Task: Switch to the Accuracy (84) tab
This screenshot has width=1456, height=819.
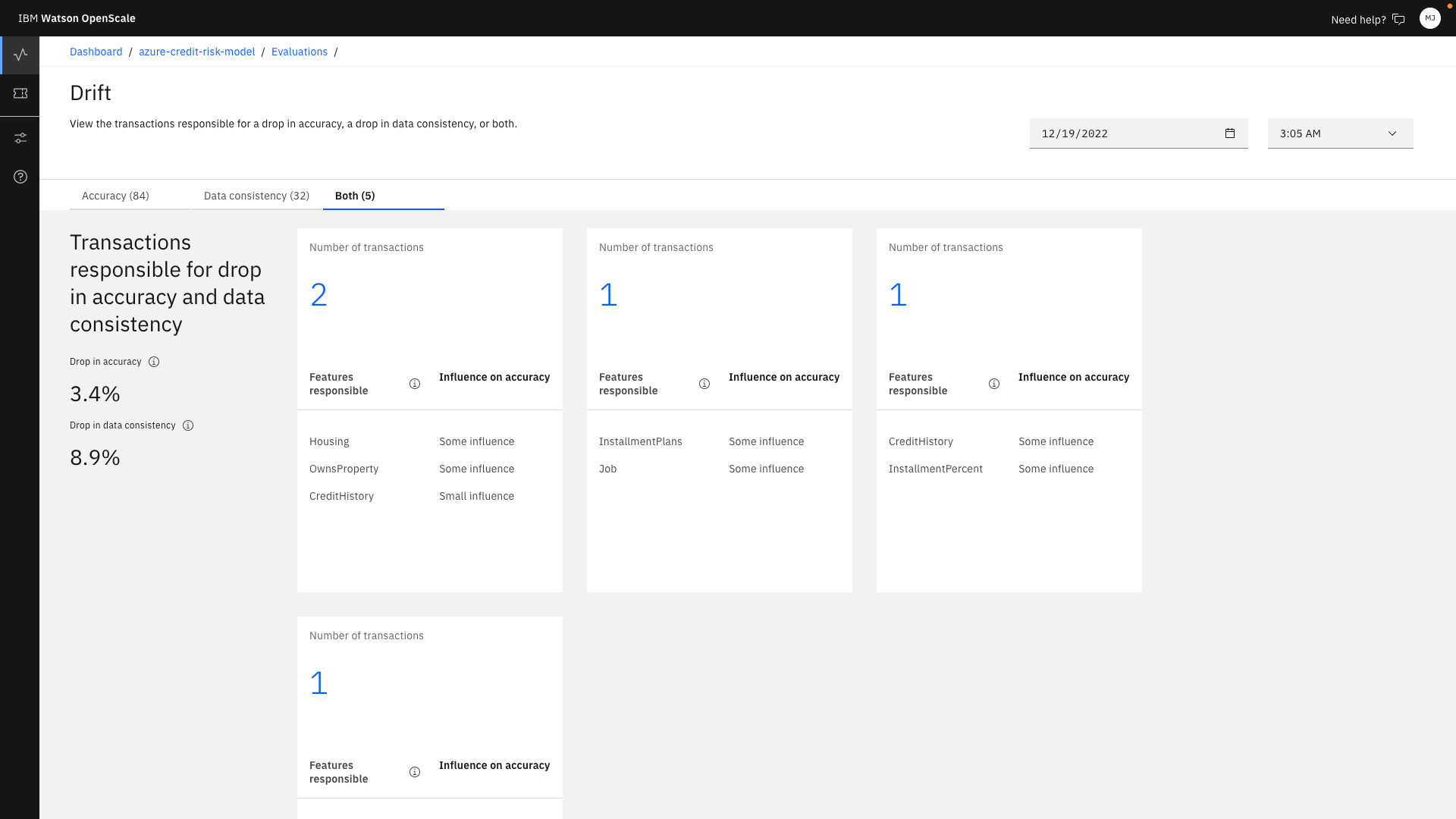Action: (x=115, y=196)
